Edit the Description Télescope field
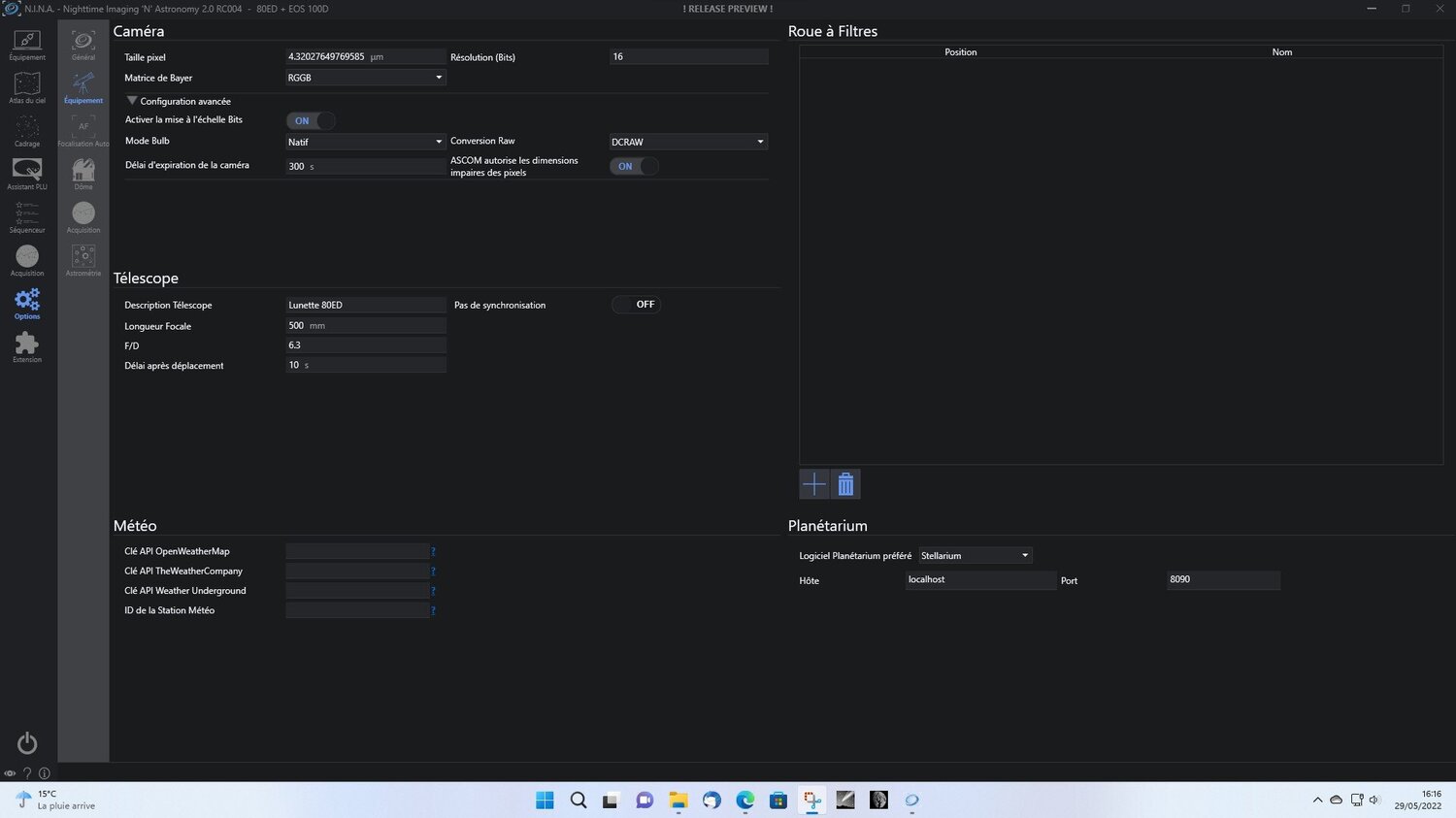 366,305
